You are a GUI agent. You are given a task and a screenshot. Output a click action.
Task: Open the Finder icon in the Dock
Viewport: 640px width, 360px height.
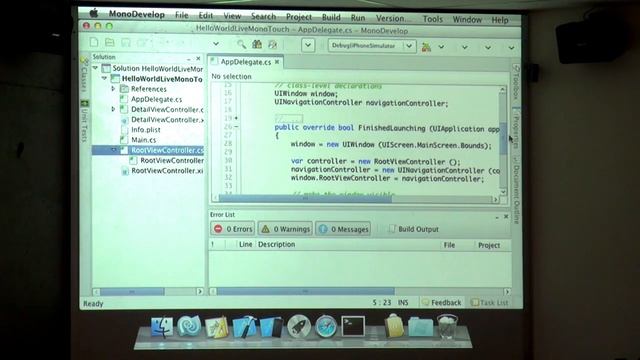coord(162,327)
